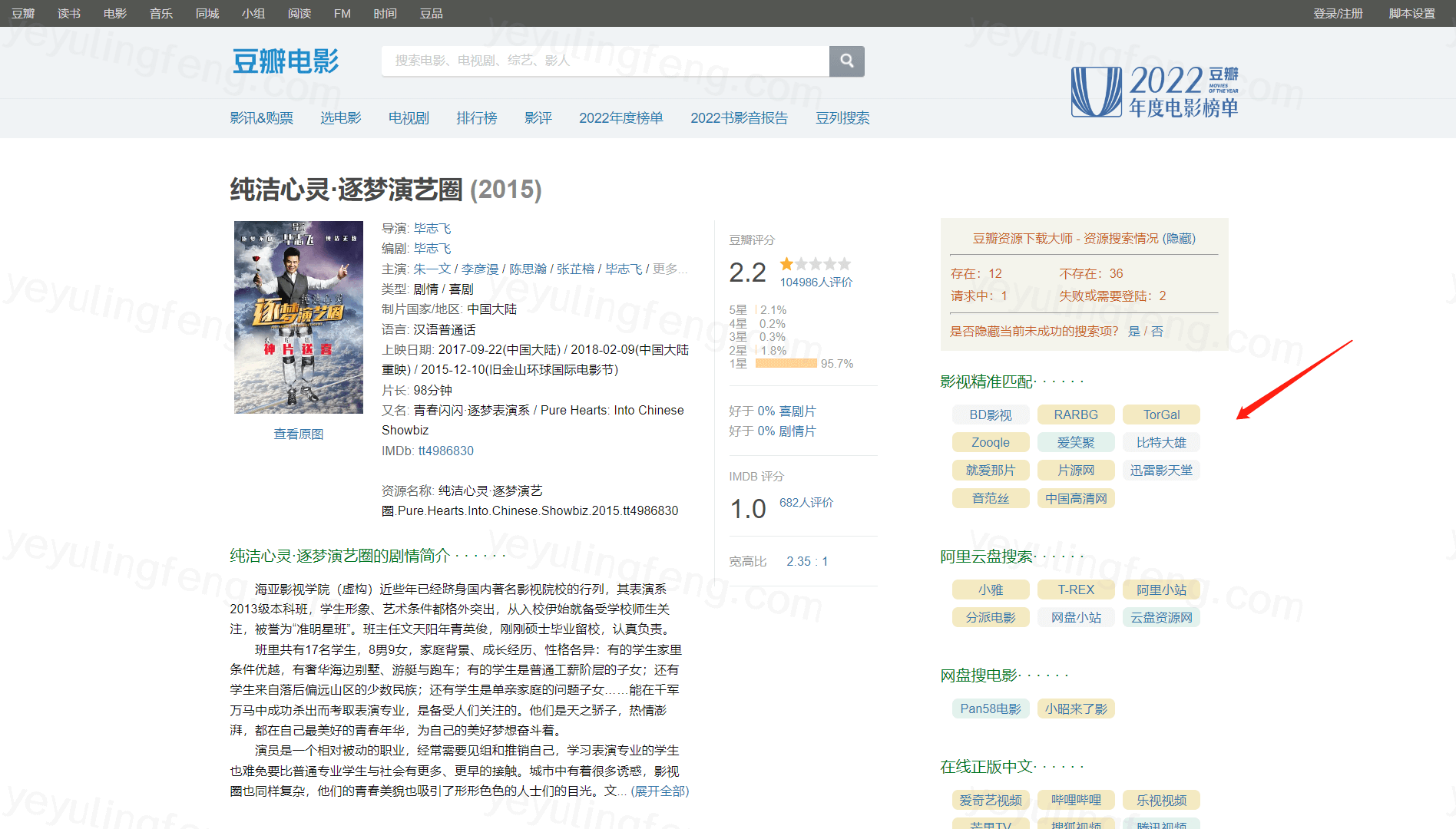
Task: Click the search magnifier button
Action: tap(846, 61)
